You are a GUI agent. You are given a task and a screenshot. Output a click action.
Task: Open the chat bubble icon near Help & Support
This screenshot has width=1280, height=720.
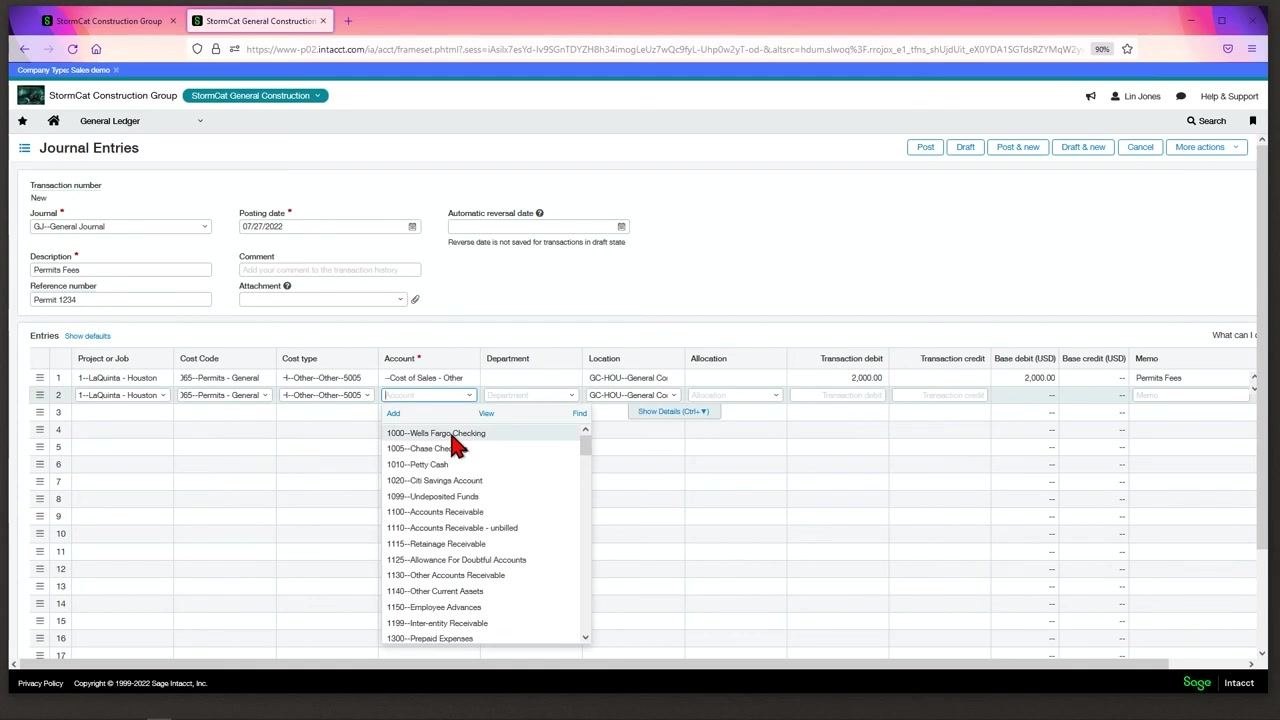tap(1181, 96)
